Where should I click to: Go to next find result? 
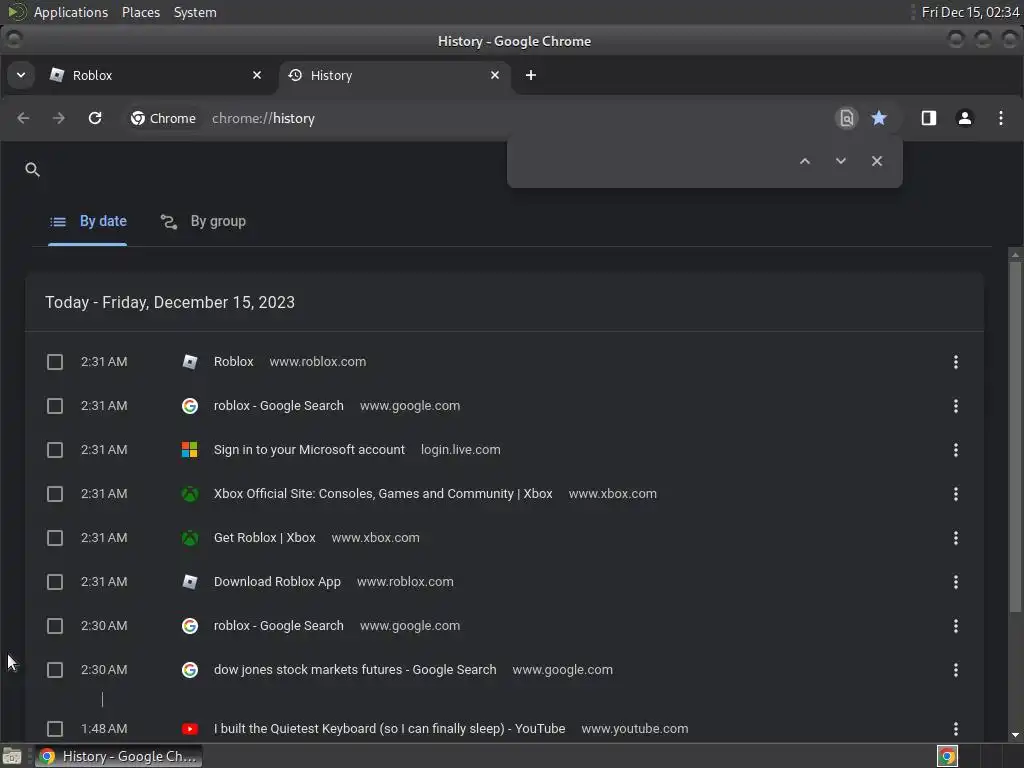840,161
